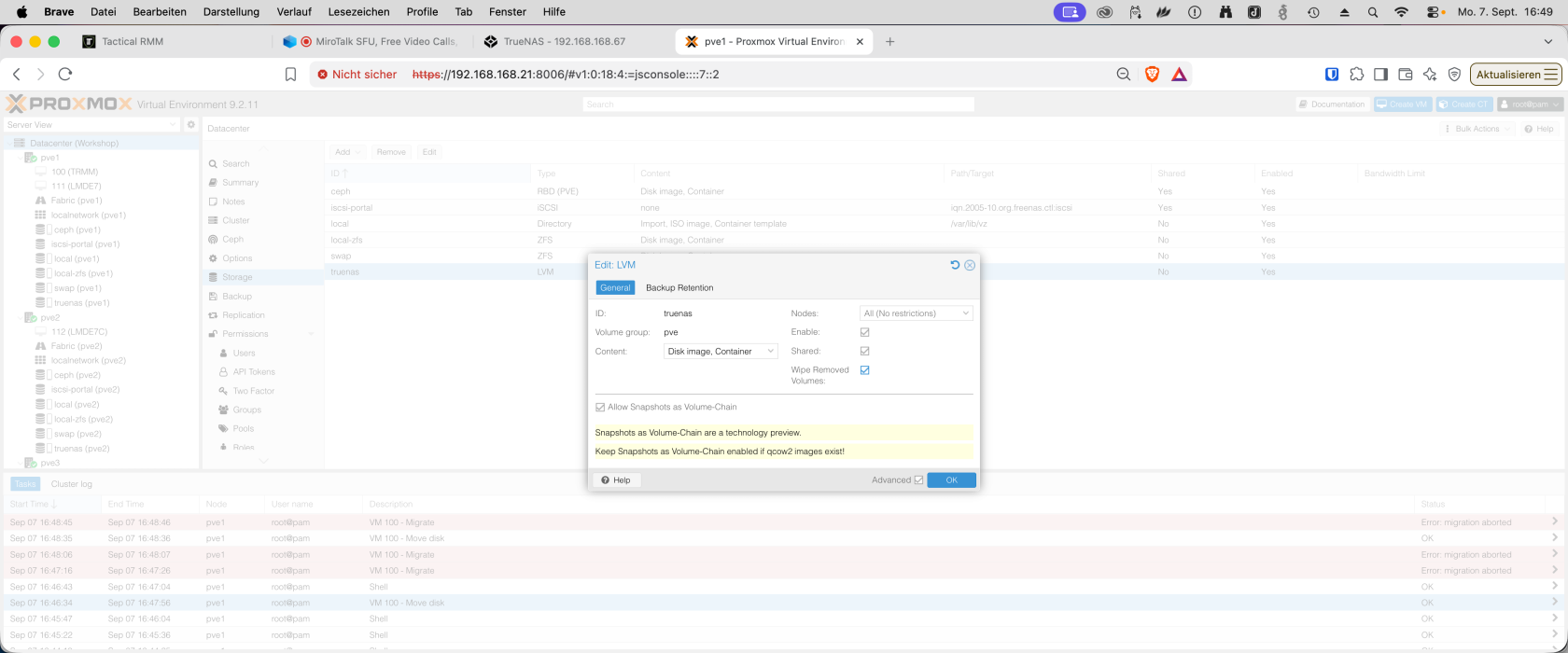Bookmark this page in Brave
This screenshot has height=653, width=1568.
[291, 74]
